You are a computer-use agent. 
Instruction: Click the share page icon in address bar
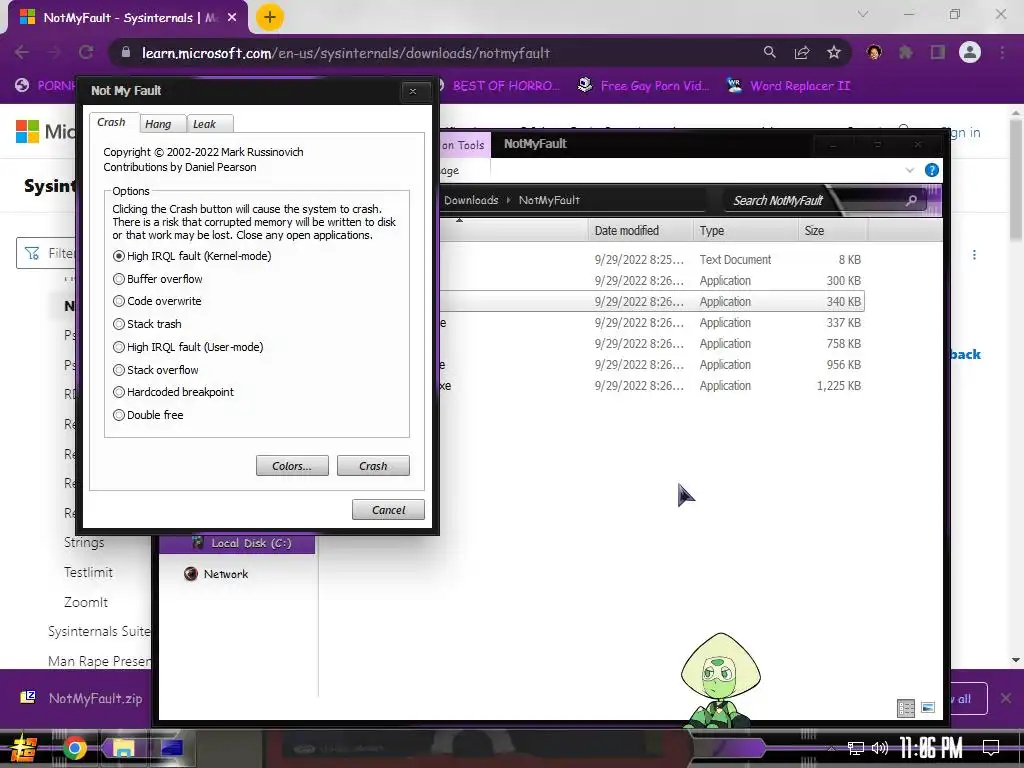pos(802,53)
